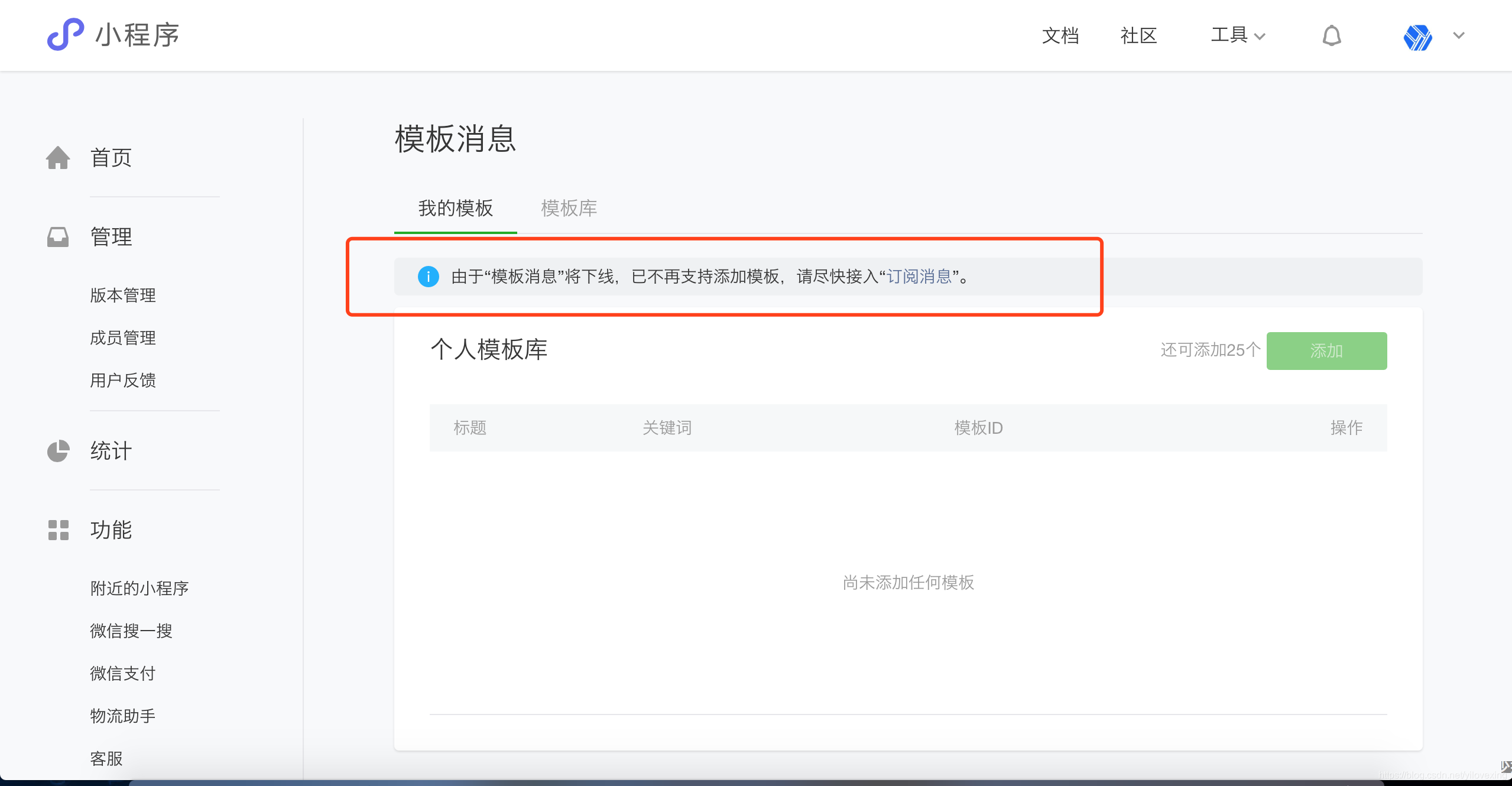Open 附近的小程序 in sidebar
Viewport: 1512px width, 786px height.
pyautogui.click(x=139, y=589)
